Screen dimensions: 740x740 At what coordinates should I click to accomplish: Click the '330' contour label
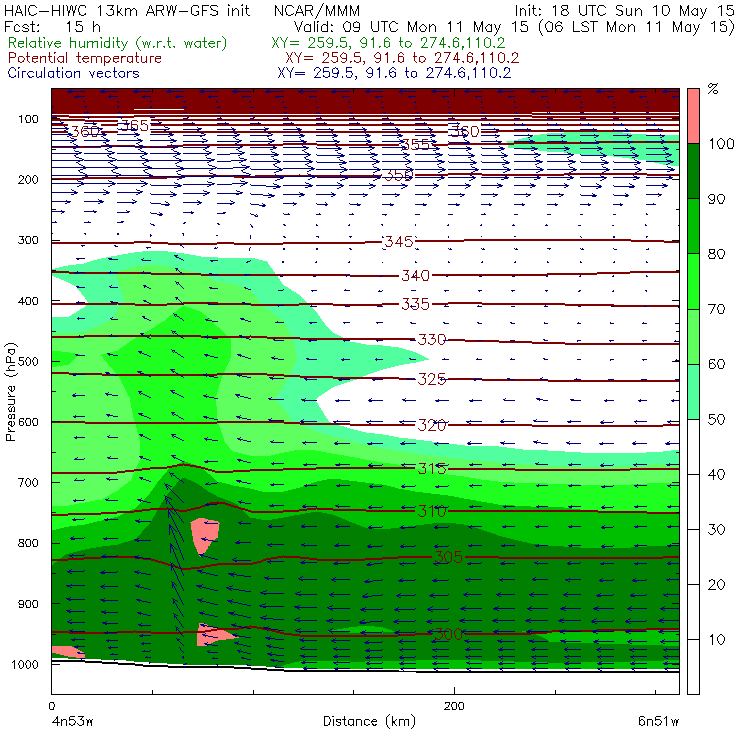pyautogui.click(x=432, y=339)
